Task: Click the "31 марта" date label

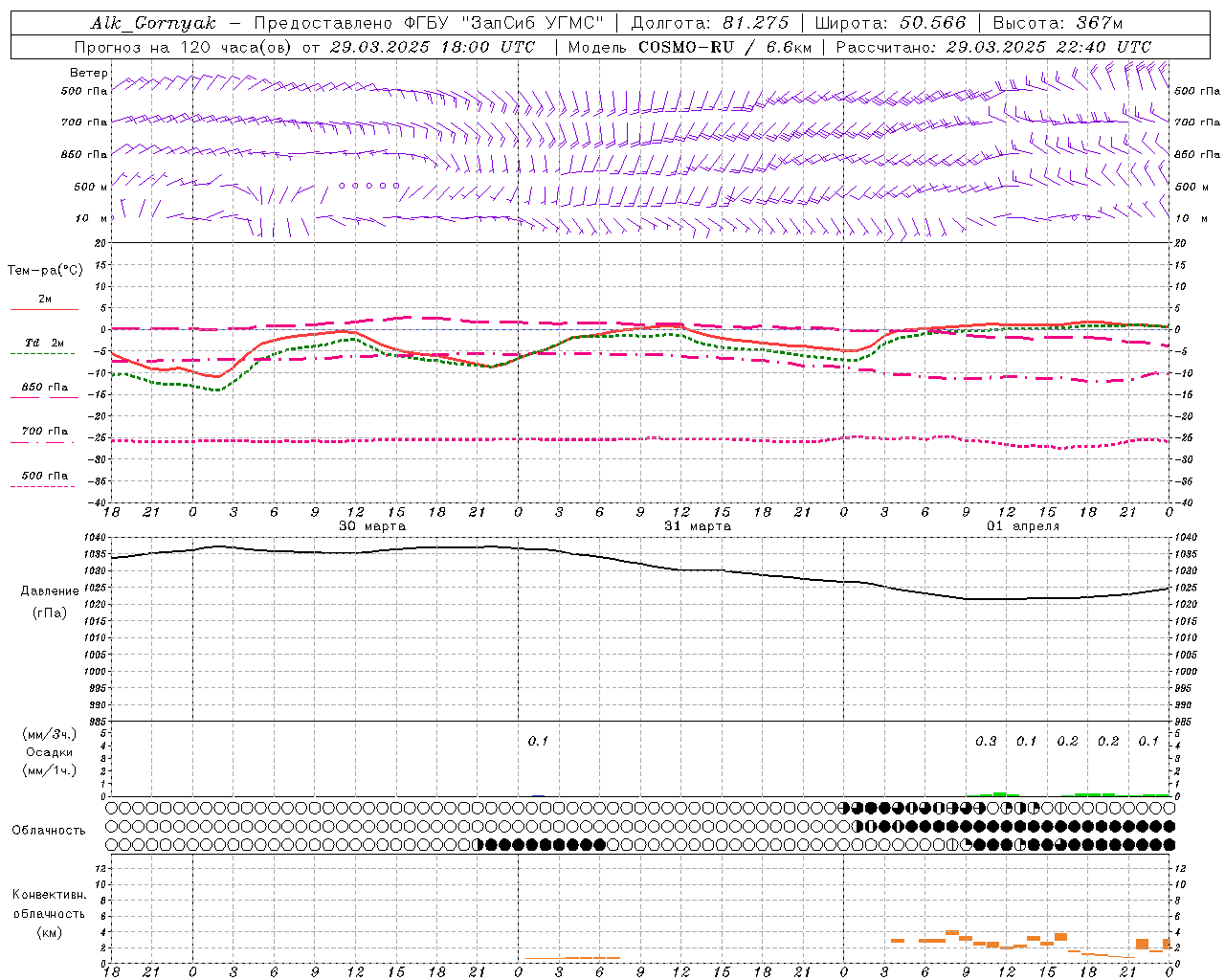Action: pyautogui.click(x=698, y=526)
